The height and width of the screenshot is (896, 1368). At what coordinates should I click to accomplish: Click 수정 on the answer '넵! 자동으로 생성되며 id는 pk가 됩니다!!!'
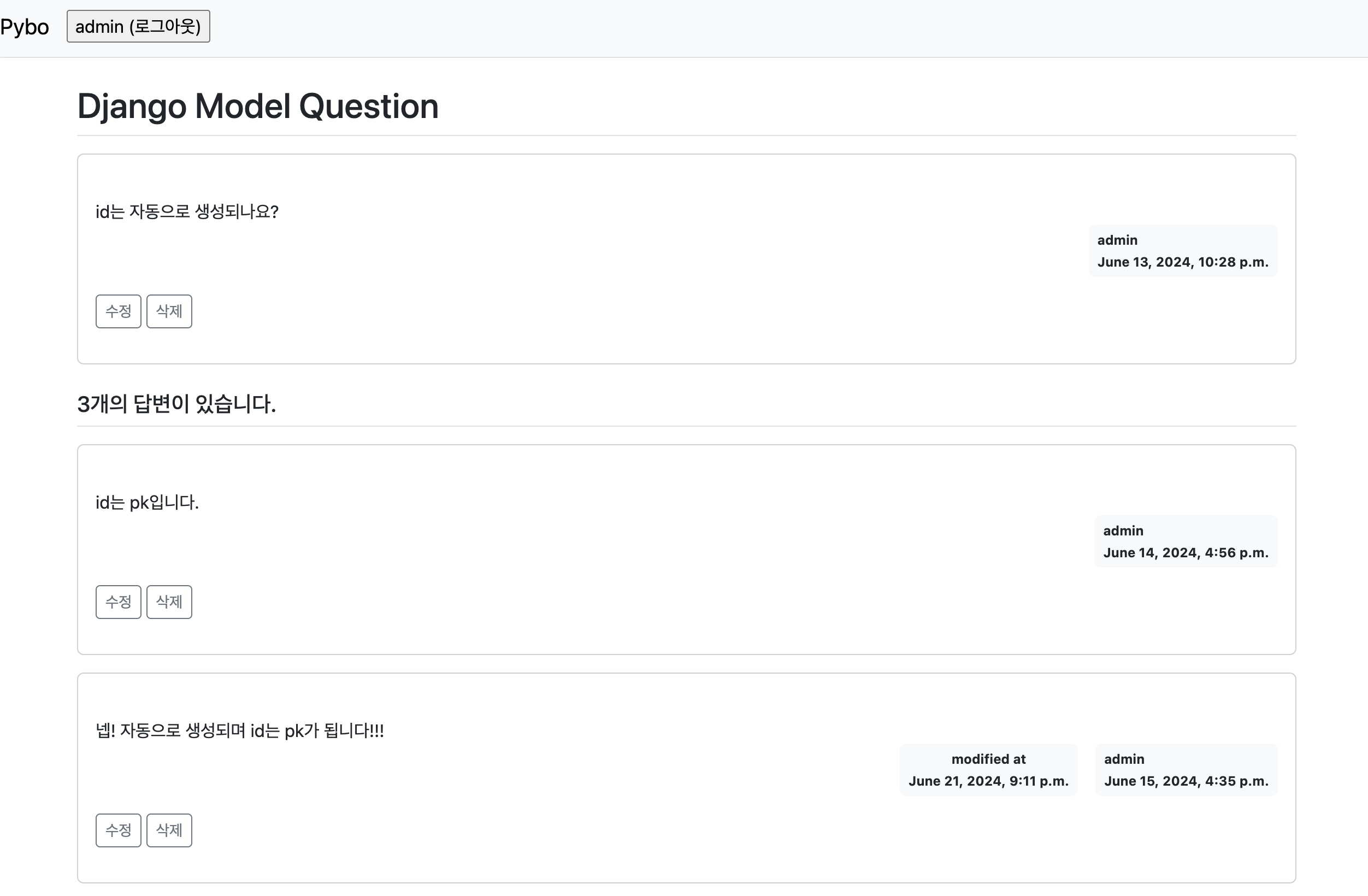pos(118,830)
